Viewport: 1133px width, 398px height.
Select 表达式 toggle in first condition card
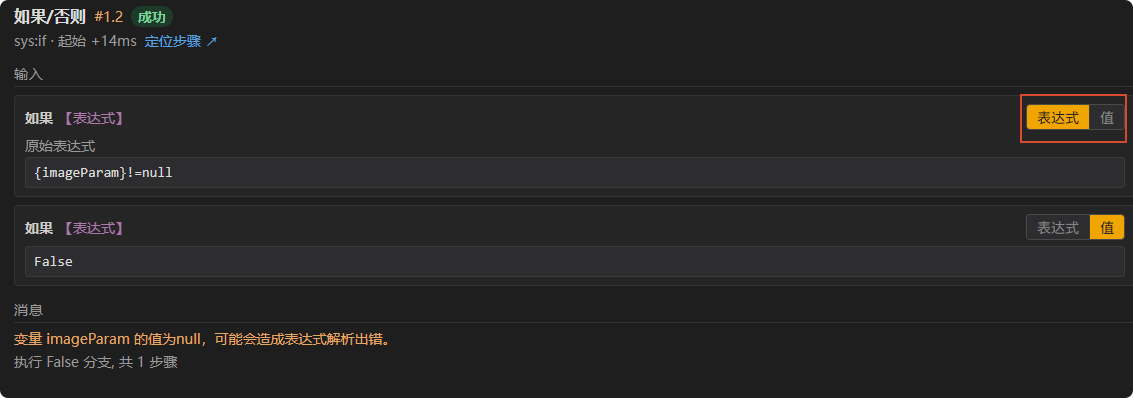click(x=1058, y=118)
